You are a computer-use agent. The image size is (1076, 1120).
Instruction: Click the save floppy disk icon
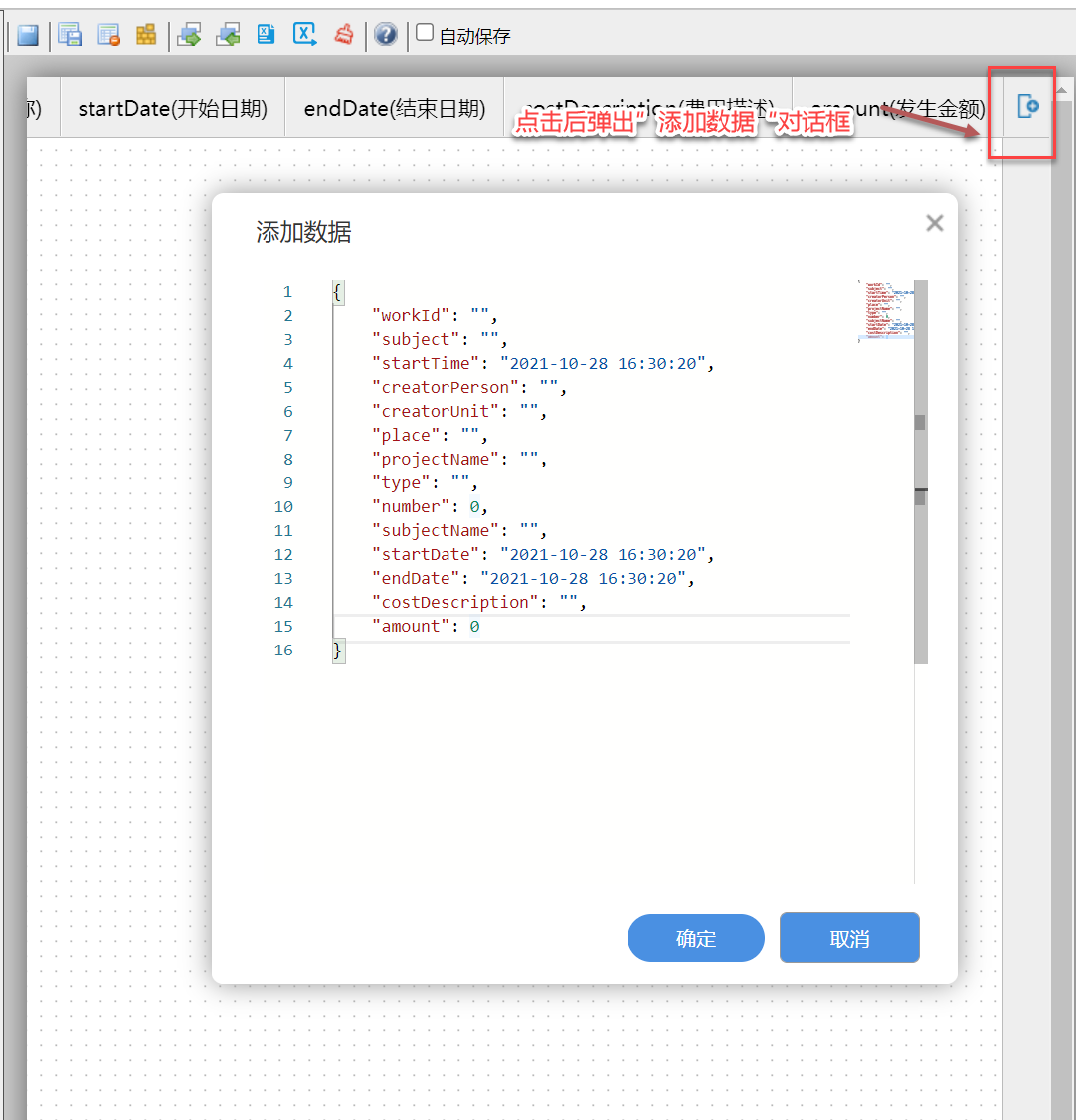tap(28, 35)
